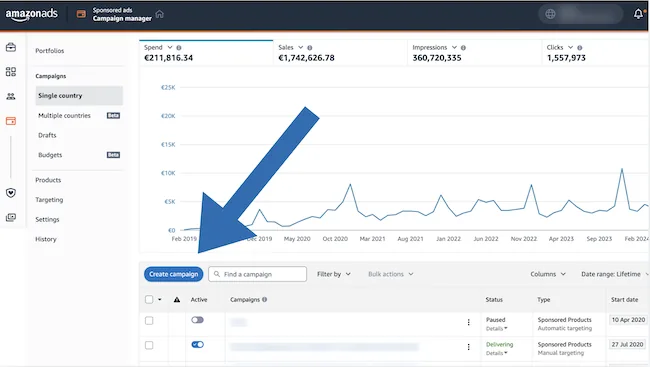Screen dimensions: 650x367
Task: Open the briefcase icon in left sidebar
Action: (x=11, y=47)
